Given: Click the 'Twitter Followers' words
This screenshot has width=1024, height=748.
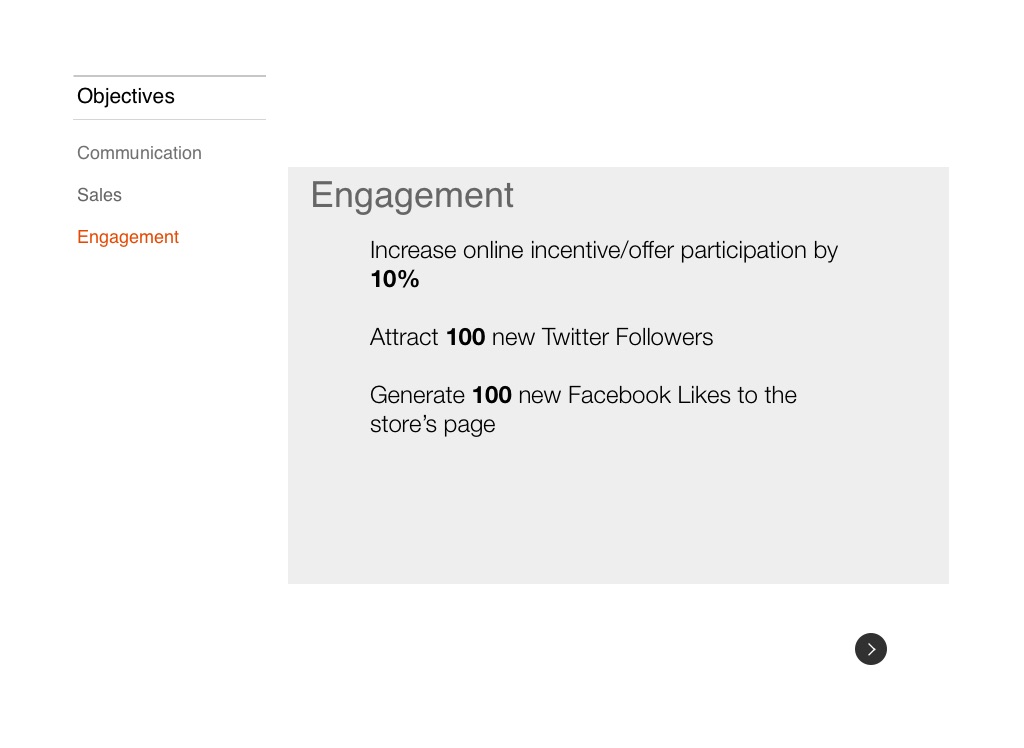Looking at the screenshot, I should (x=628, y=337).
